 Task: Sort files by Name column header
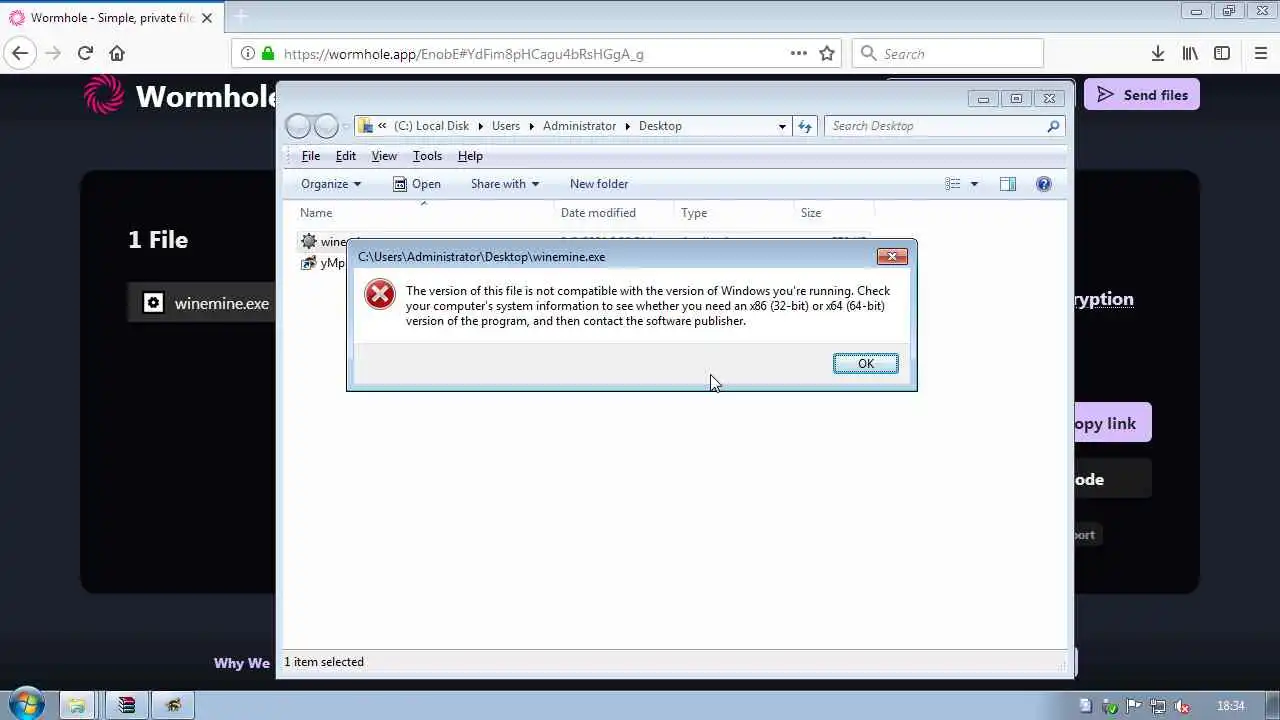[316, 213]
